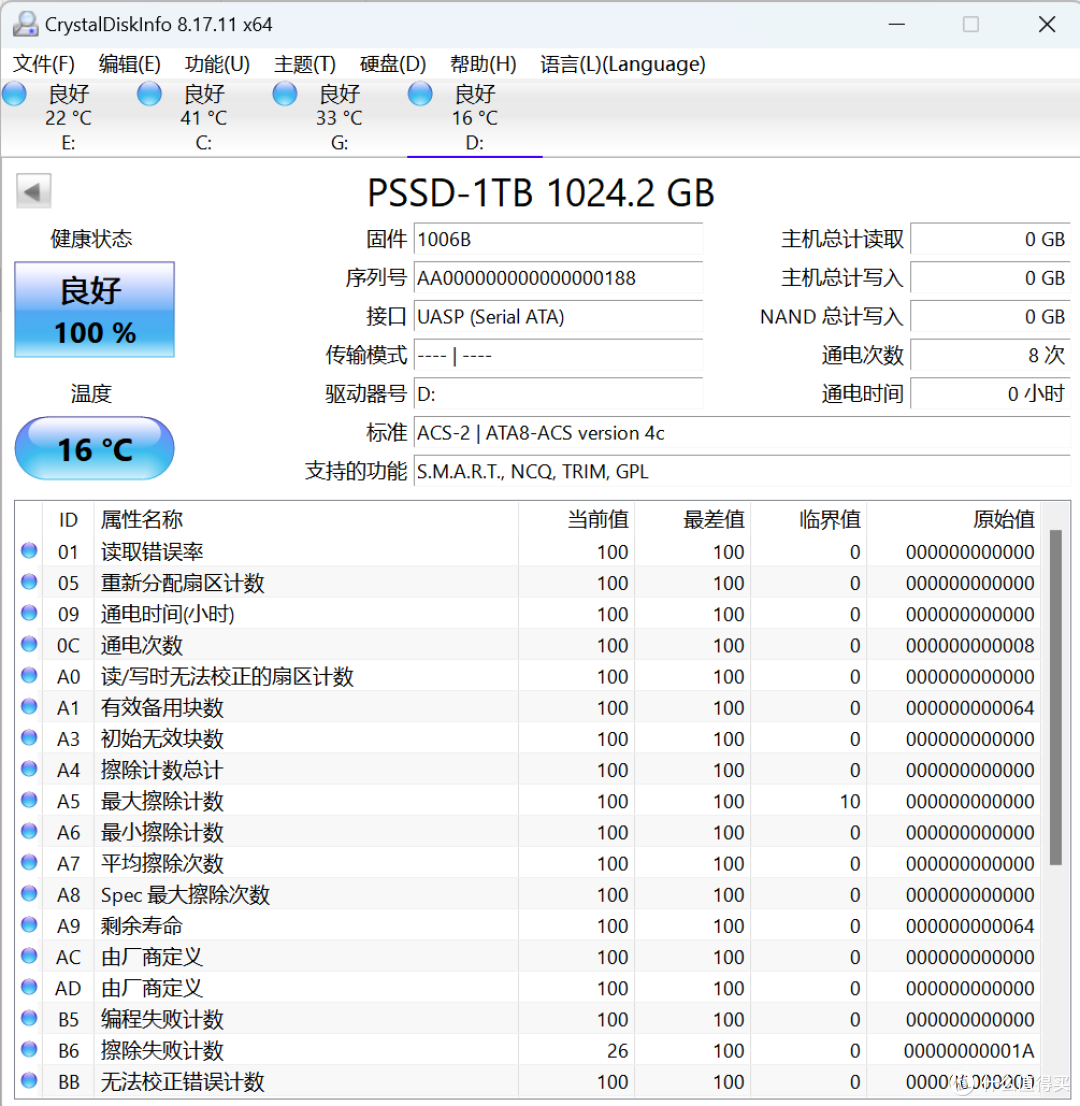Click the 属性名称 column header

306,520
